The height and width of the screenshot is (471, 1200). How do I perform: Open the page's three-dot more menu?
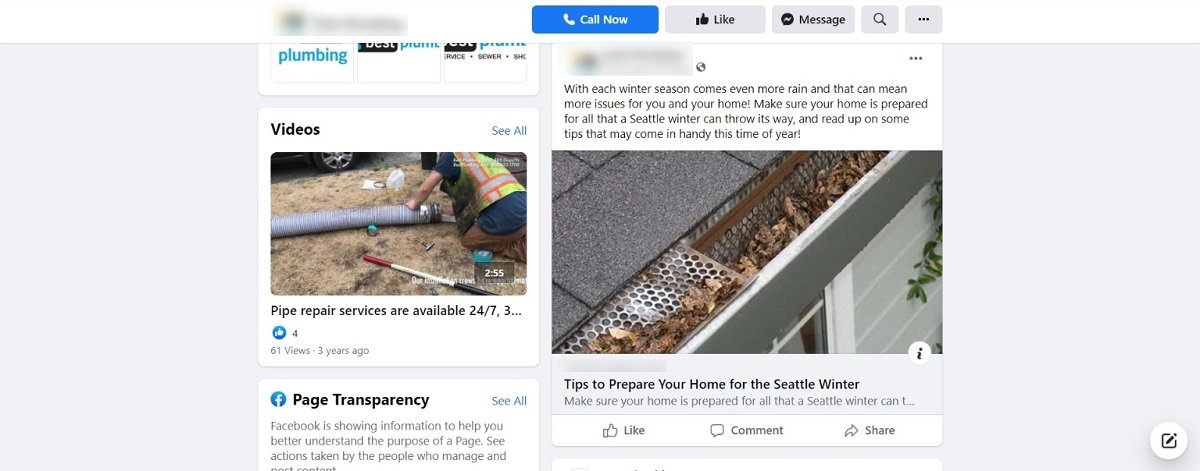(x=924, y=19)
